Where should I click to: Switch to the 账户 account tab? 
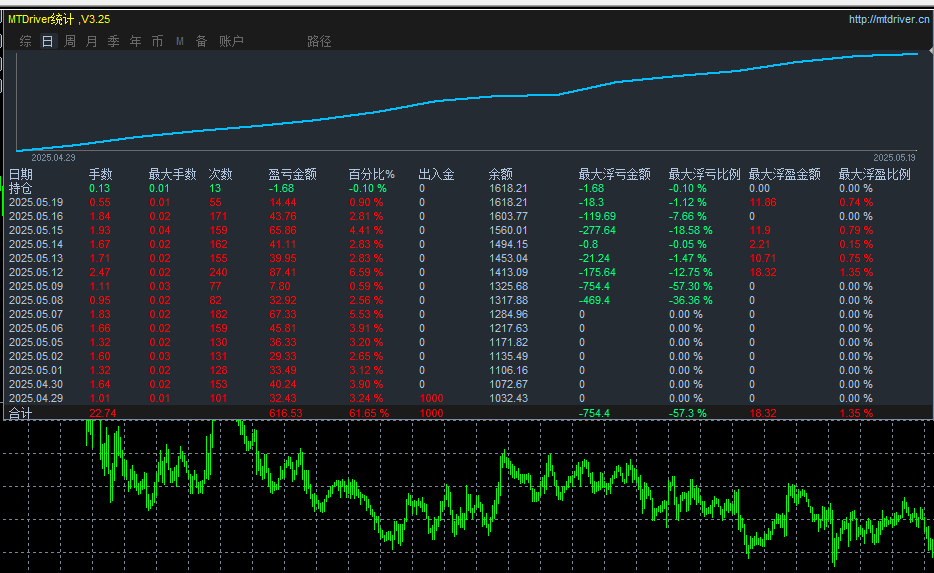(231, 41)
